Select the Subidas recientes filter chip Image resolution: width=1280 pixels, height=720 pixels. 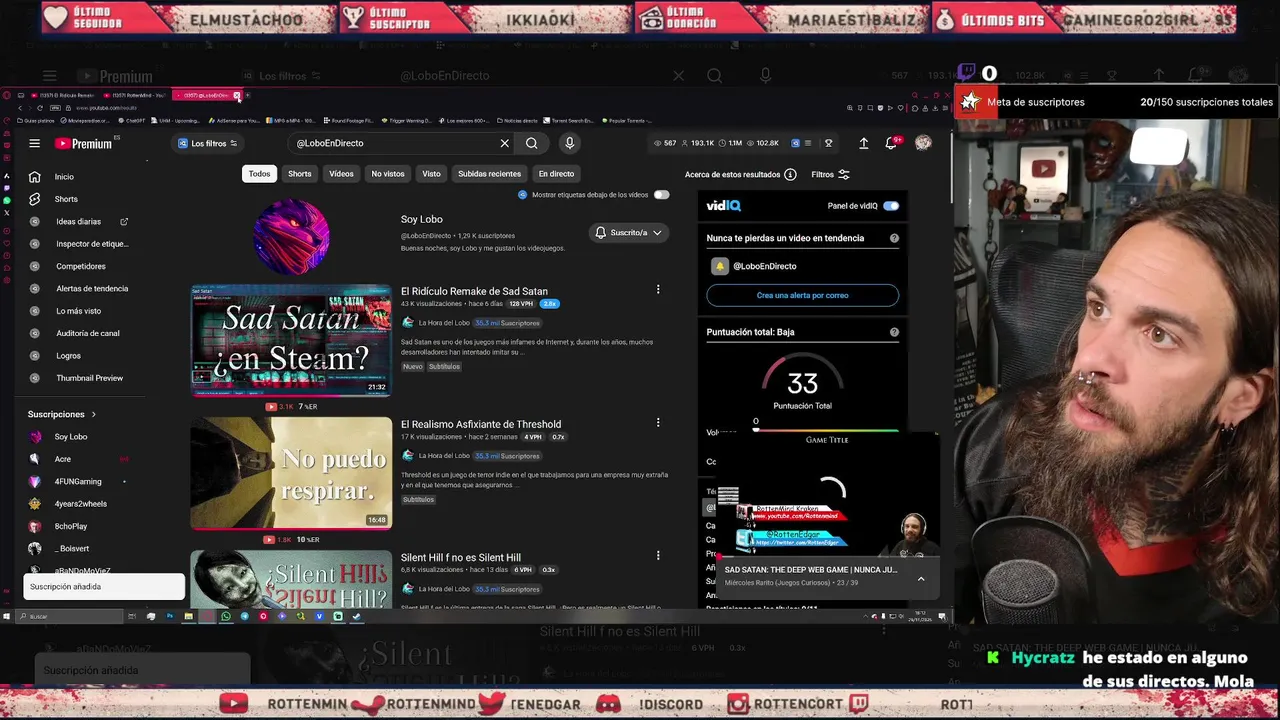(489, 174)
